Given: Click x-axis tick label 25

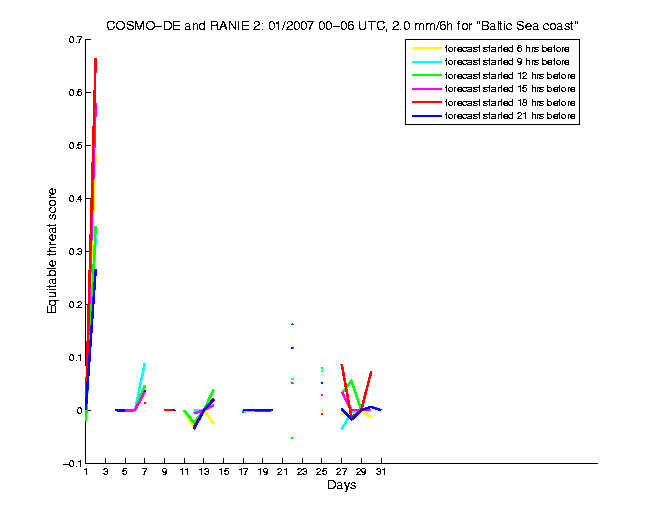Looking at the screenshot, I should pyautogui.click(x=322, y=472).
